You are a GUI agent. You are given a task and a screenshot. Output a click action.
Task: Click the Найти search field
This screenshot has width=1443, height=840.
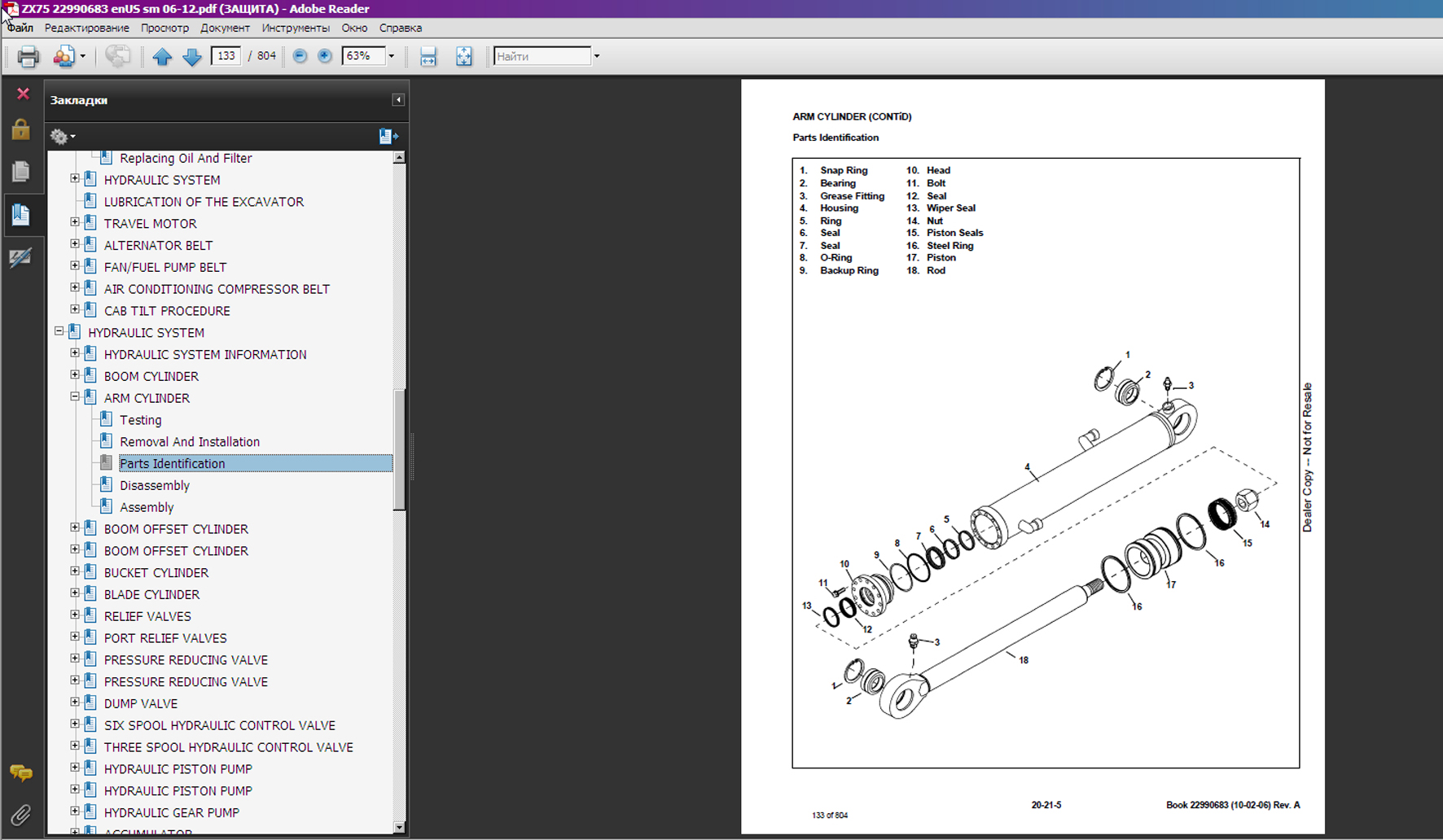pyautogui.click(x=542, y=56)
